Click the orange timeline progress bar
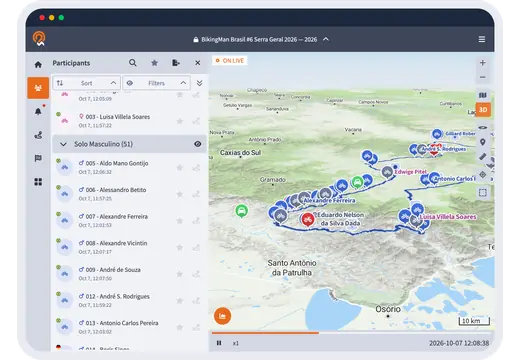The height and width of the screenshot is (360, 520). [x=265, y=333]
